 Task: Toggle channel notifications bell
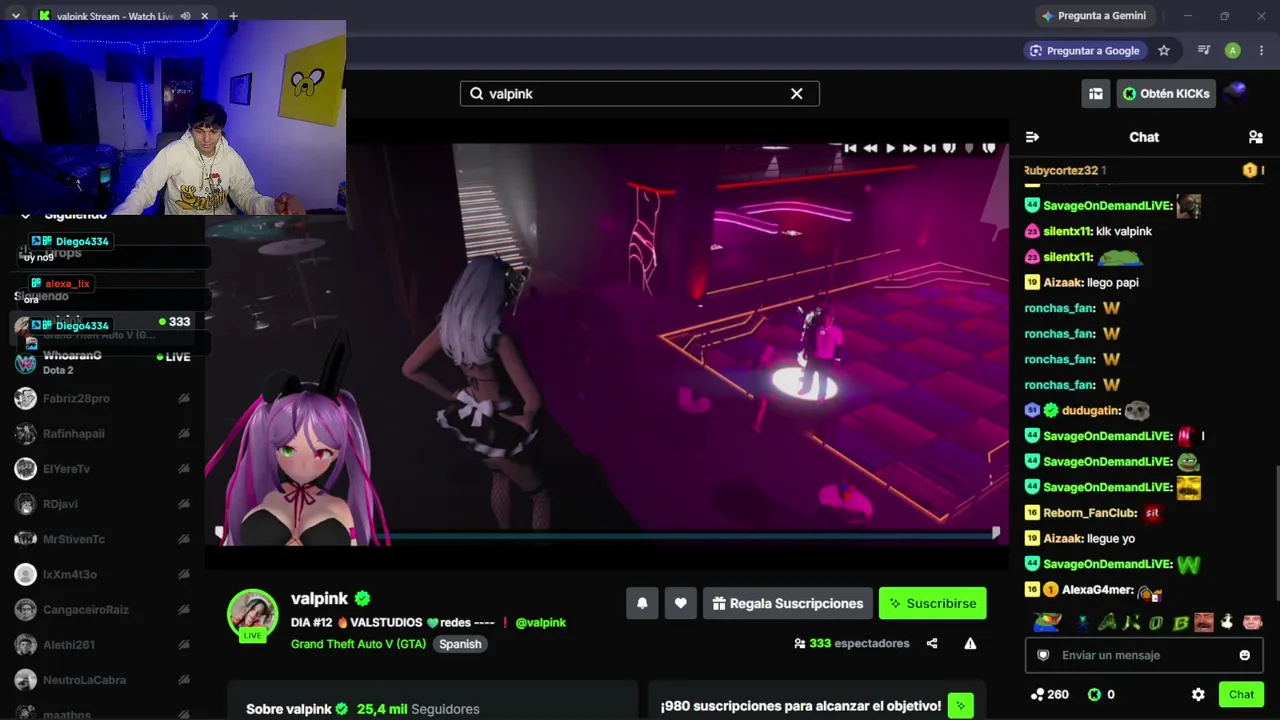point(642,603)
